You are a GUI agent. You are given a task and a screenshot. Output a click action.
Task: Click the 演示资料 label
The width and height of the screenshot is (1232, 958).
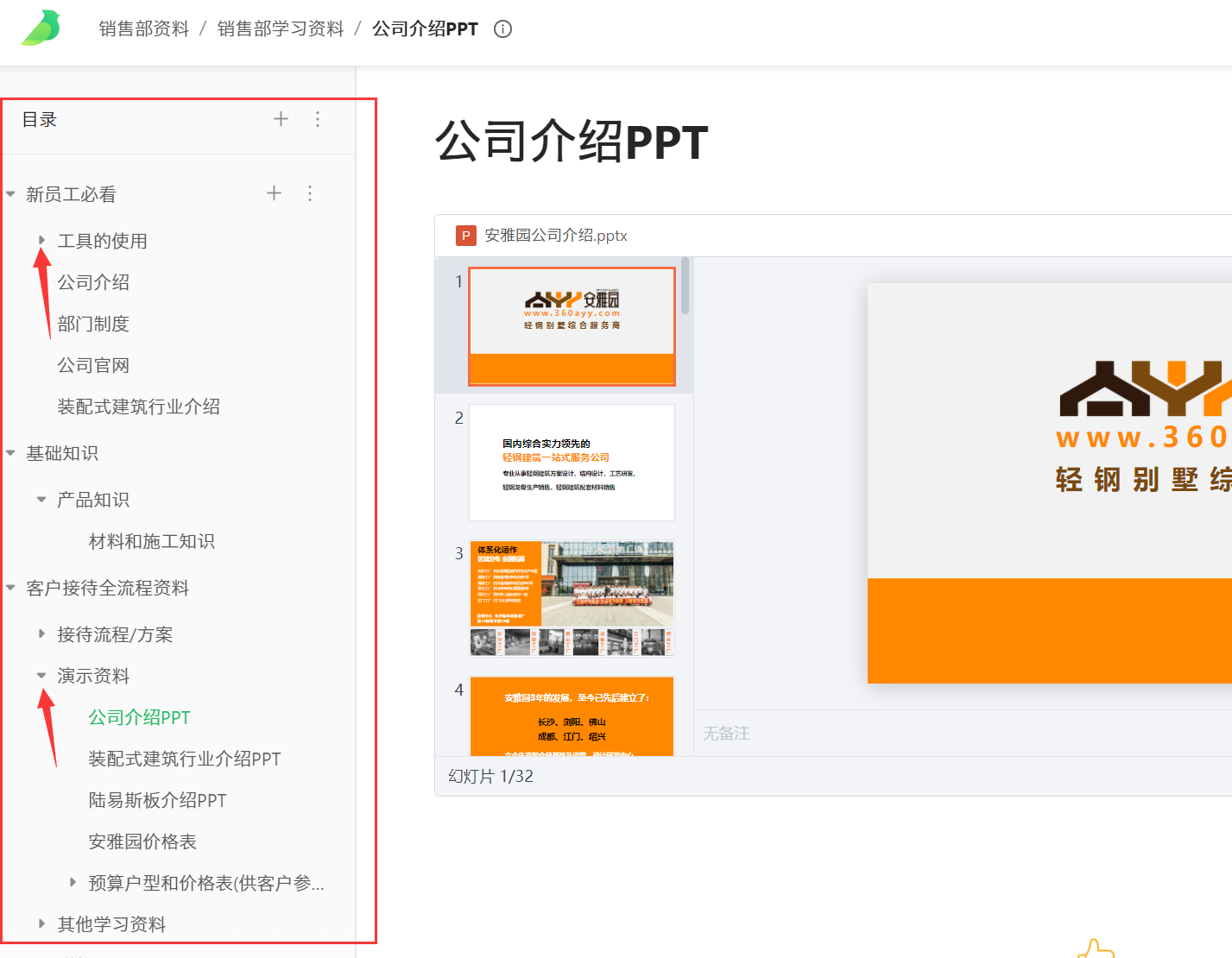point(93,676)
